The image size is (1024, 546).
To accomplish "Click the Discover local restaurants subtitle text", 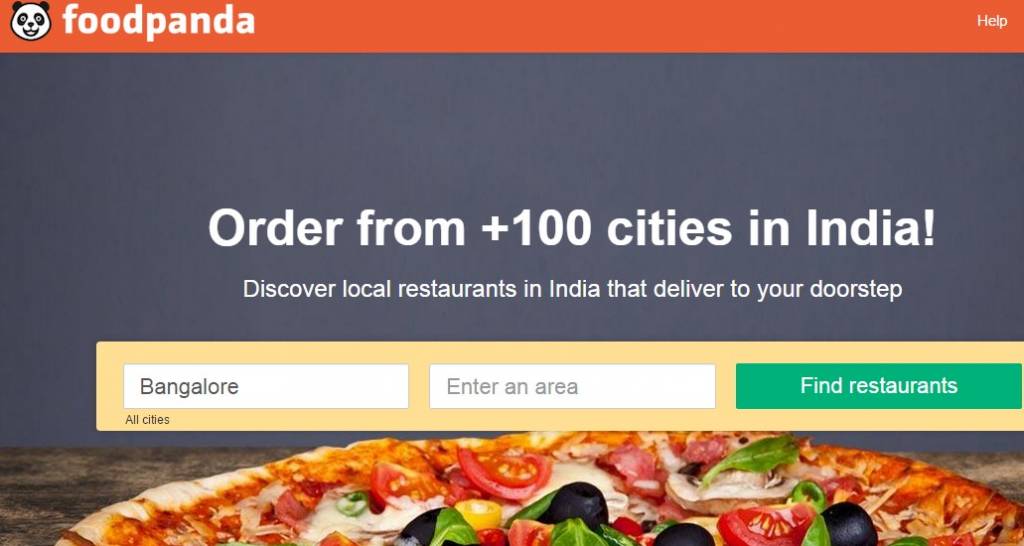I will 572,289.
